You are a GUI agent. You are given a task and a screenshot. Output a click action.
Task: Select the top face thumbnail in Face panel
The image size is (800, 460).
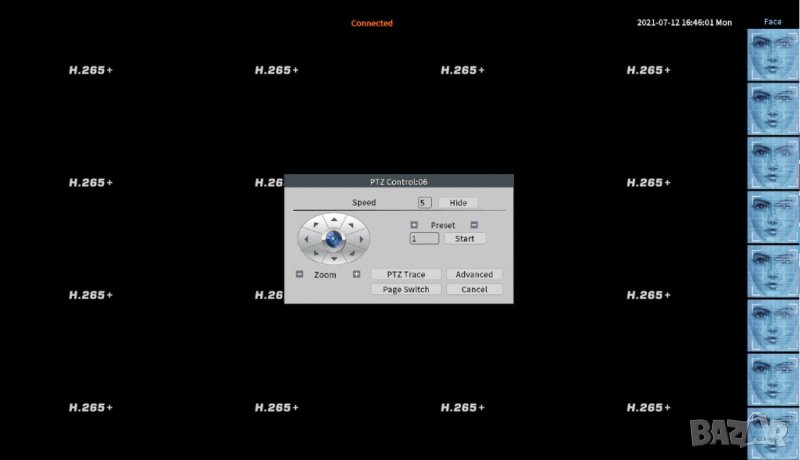tap(773, 54)
